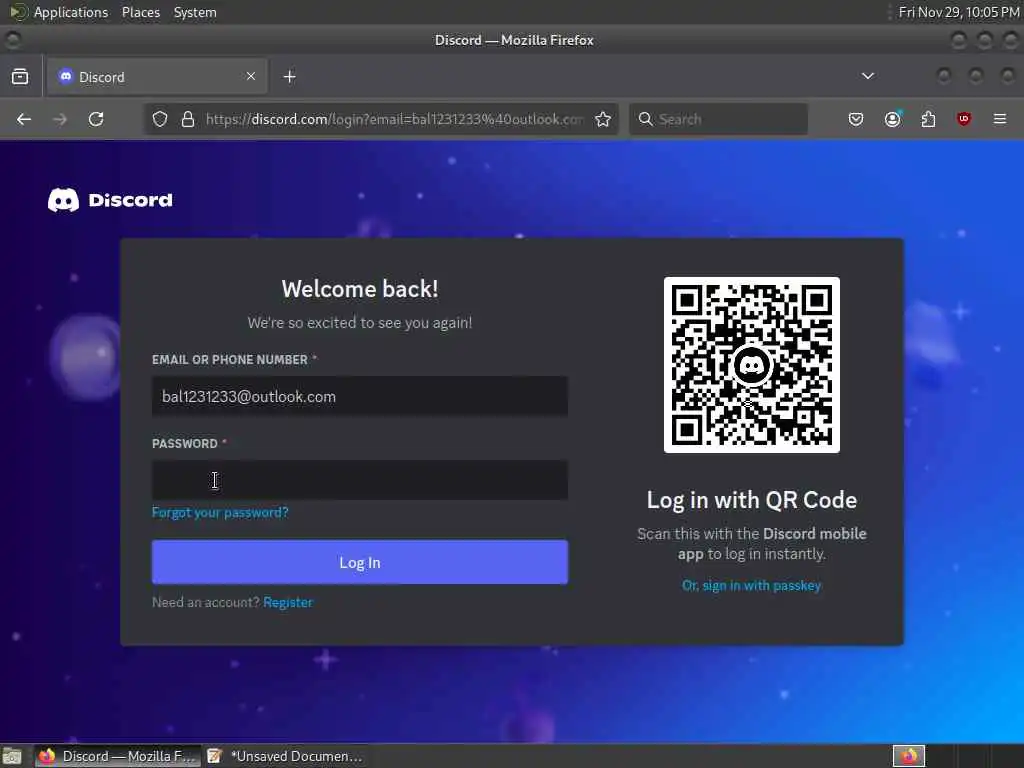Open the Applications menu
The width and height of the screenshot is (1024, 768).
click(71, 12)
